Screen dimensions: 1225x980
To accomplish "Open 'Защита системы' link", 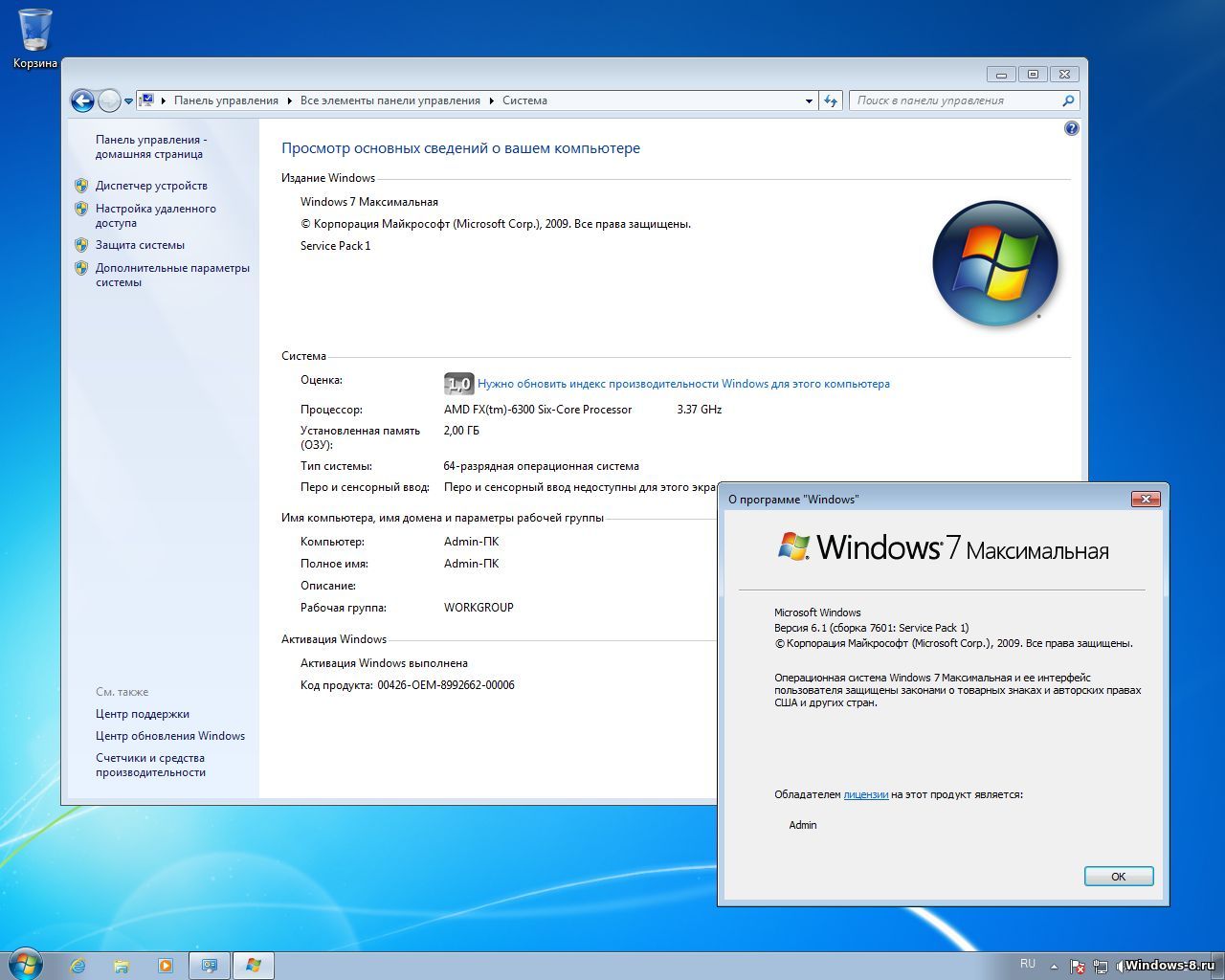I will [140, 245].
